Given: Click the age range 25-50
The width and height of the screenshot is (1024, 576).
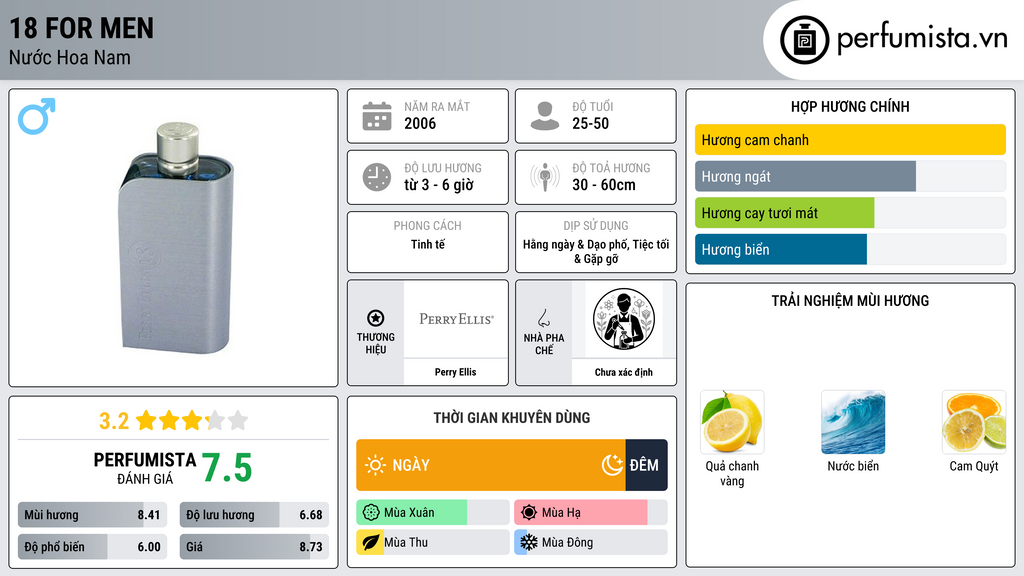Looking at the screenshot, I should tap(590, 123).
